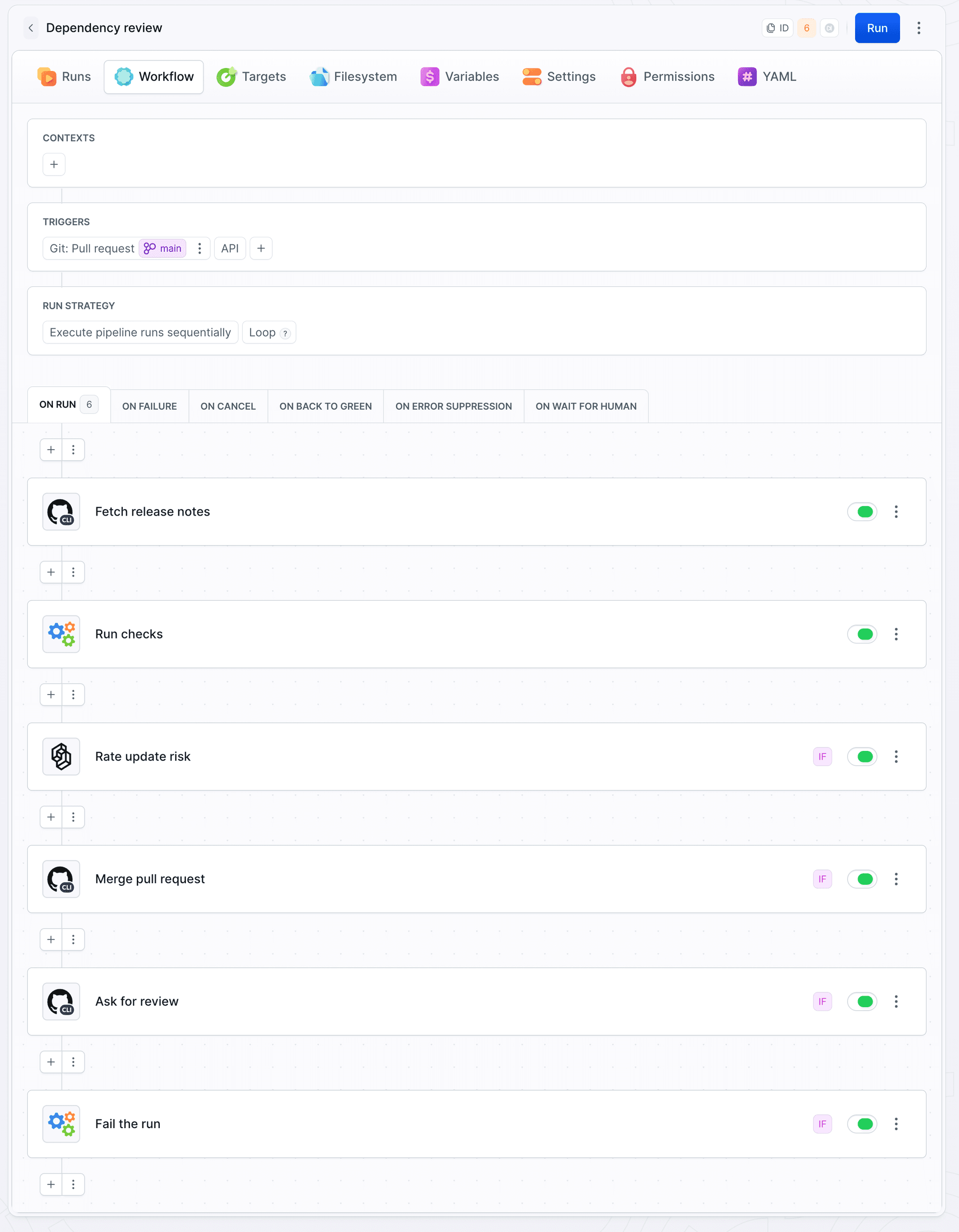Go back using the left chevron icon

(x=31, y=28)
